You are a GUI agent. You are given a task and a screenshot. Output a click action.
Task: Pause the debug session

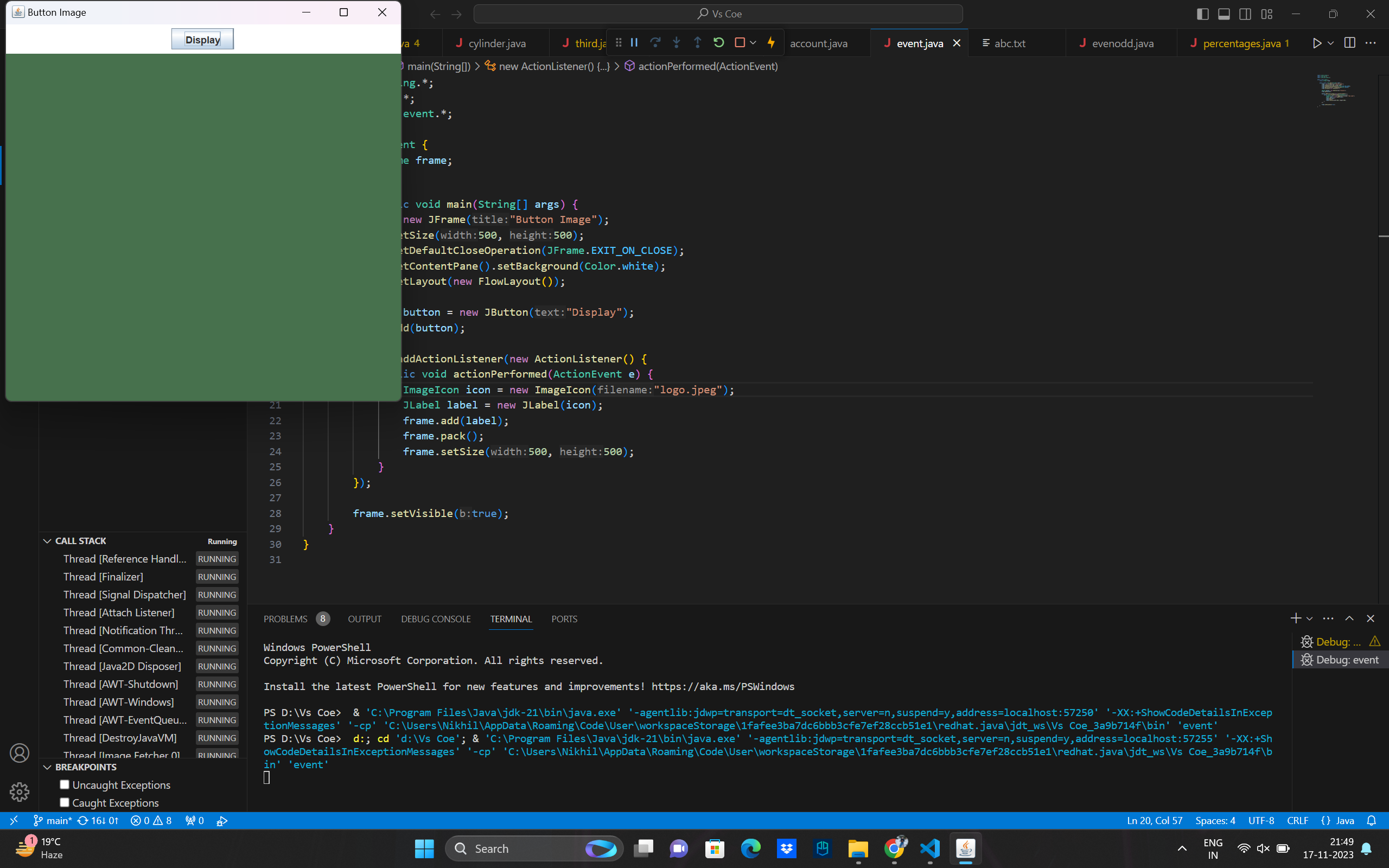[x=634, y=42]
